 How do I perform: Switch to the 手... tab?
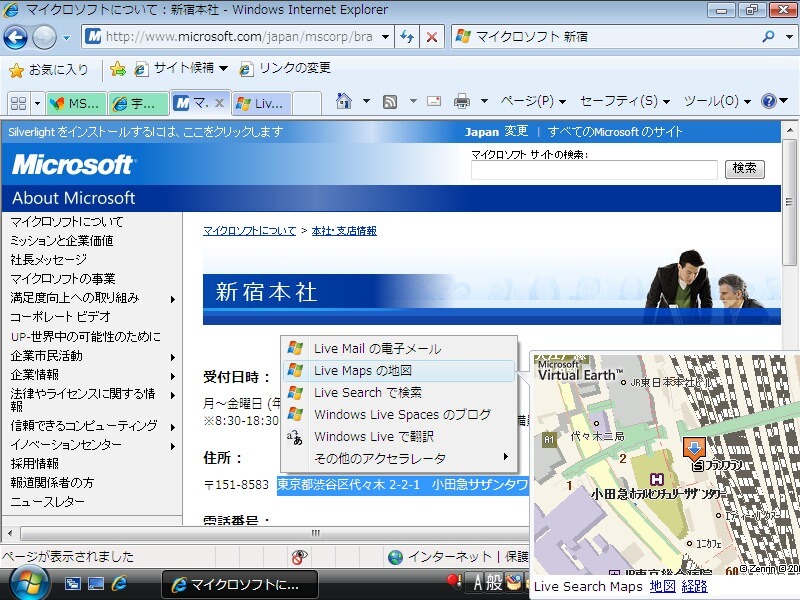click(138, 104)
